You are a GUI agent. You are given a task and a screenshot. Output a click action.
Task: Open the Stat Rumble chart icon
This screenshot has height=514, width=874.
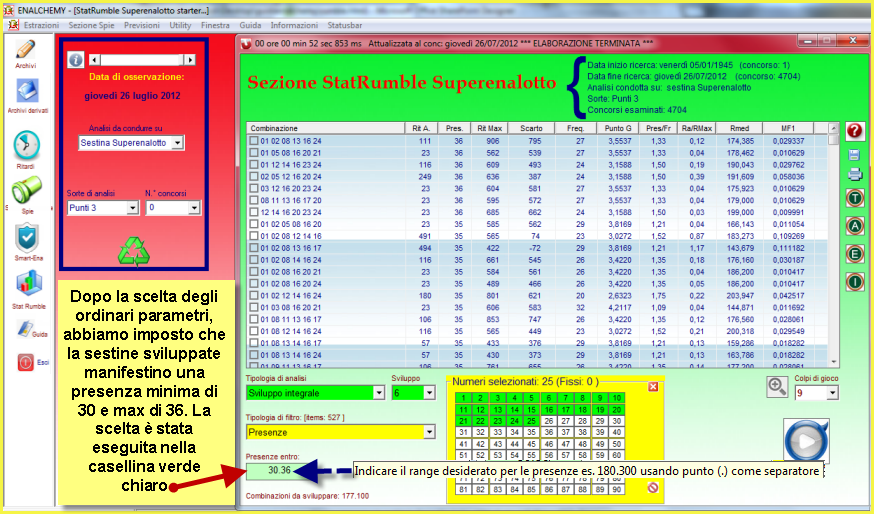click(x=28, y=283)
